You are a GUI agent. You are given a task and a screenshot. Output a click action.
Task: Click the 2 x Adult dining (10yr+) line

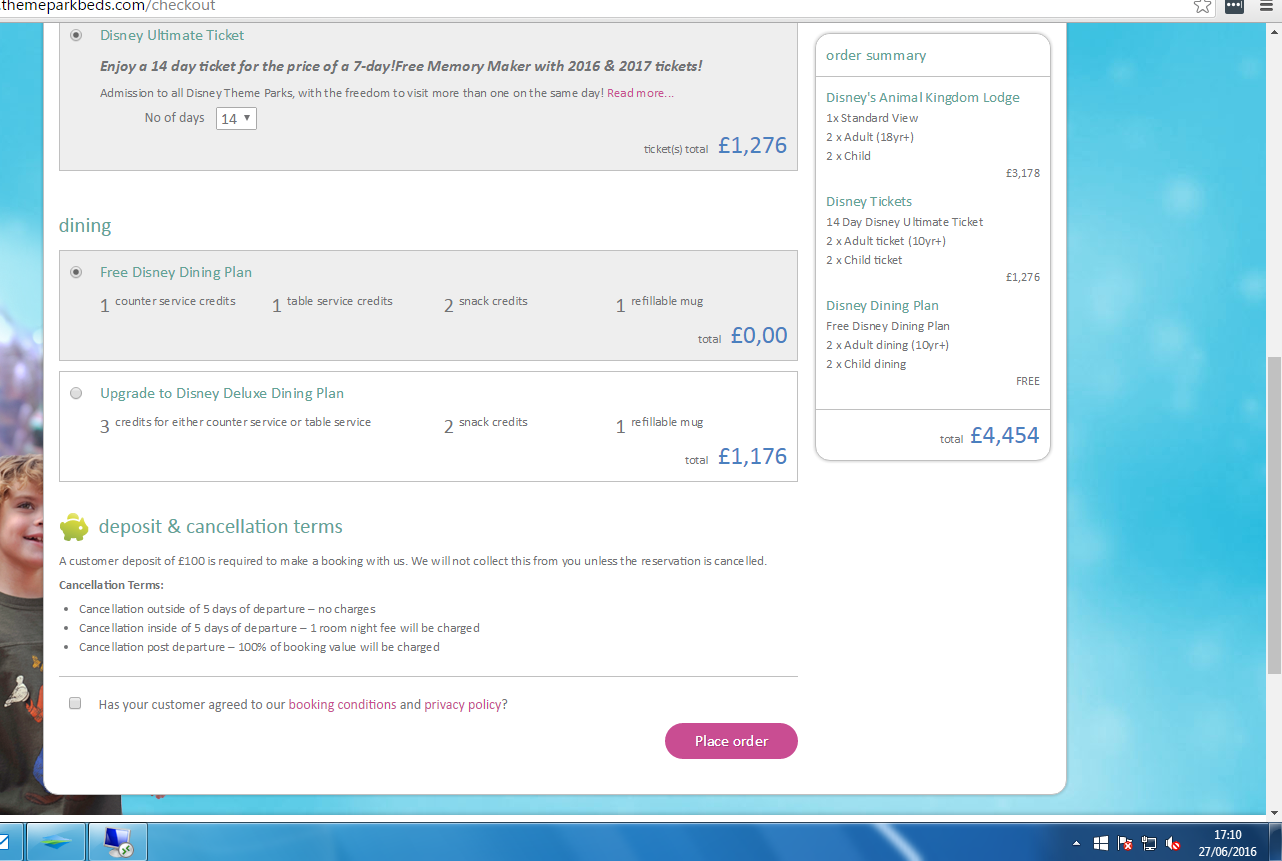coord(888,345)
